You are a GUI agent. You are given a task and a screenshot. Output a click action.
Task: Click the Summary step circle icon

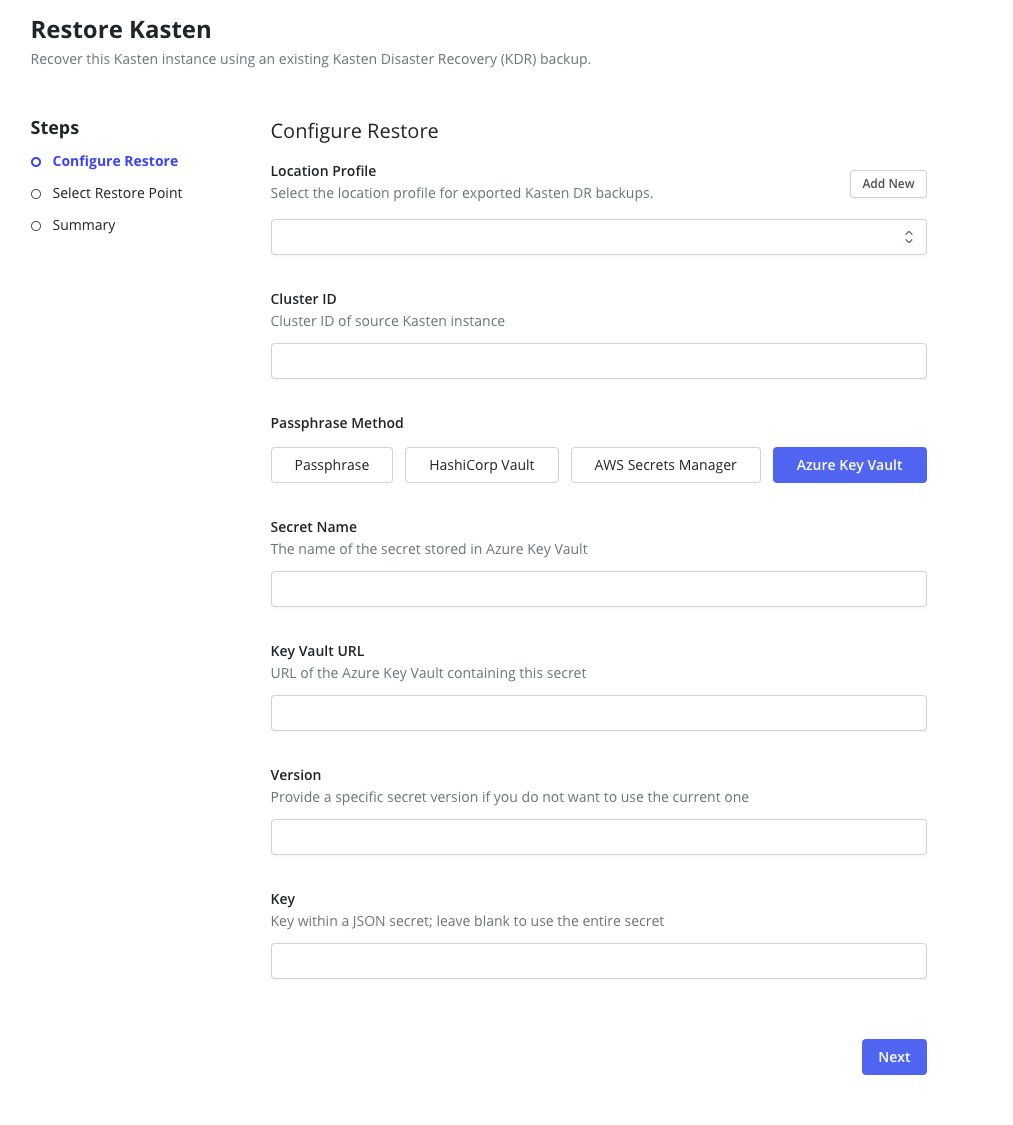tap(36, 226)
